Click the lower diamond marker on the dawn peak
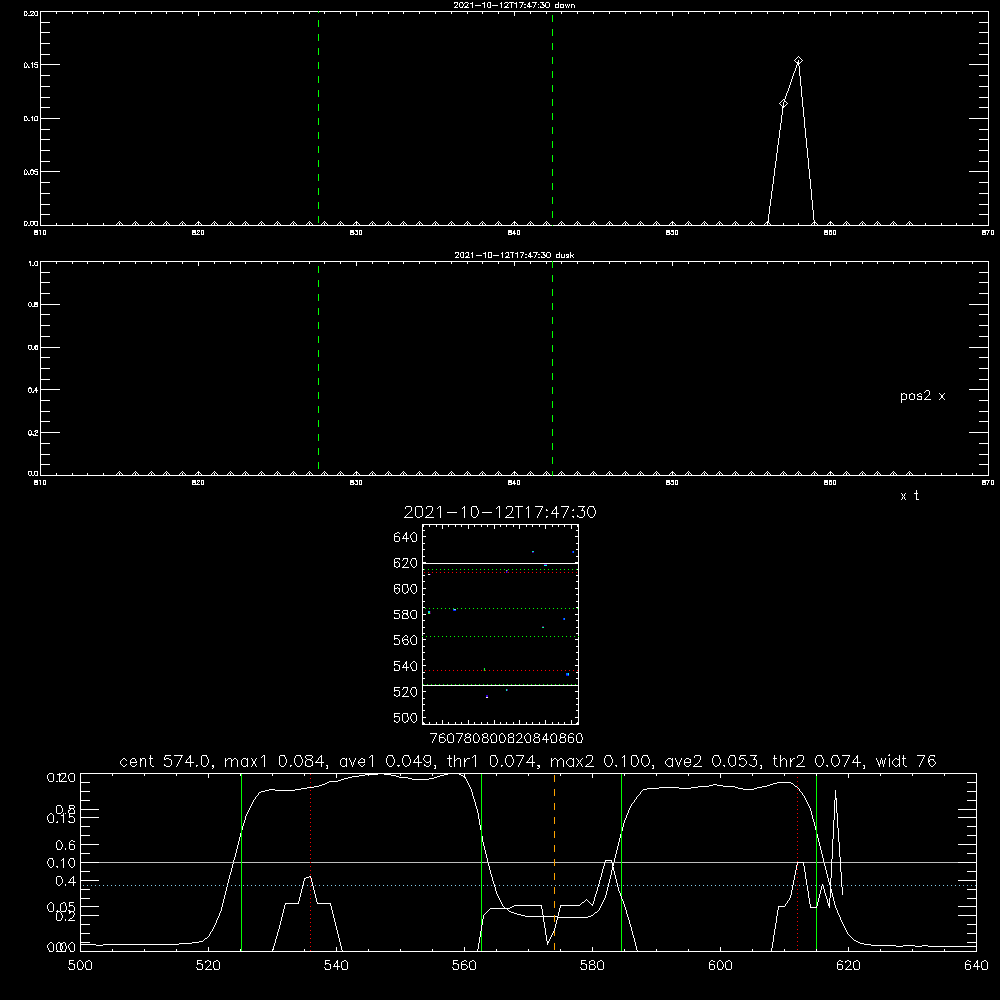This screenshot has width=1000, height=1000. (x=783, y=103)
